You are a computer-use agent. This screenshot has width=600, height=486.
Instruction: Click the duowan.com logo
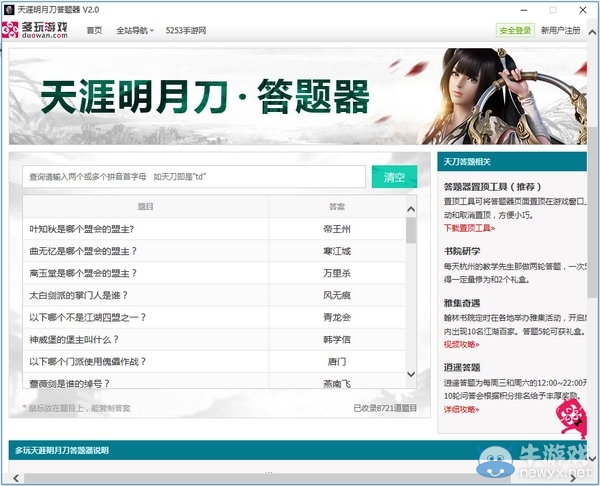point(35,30)
